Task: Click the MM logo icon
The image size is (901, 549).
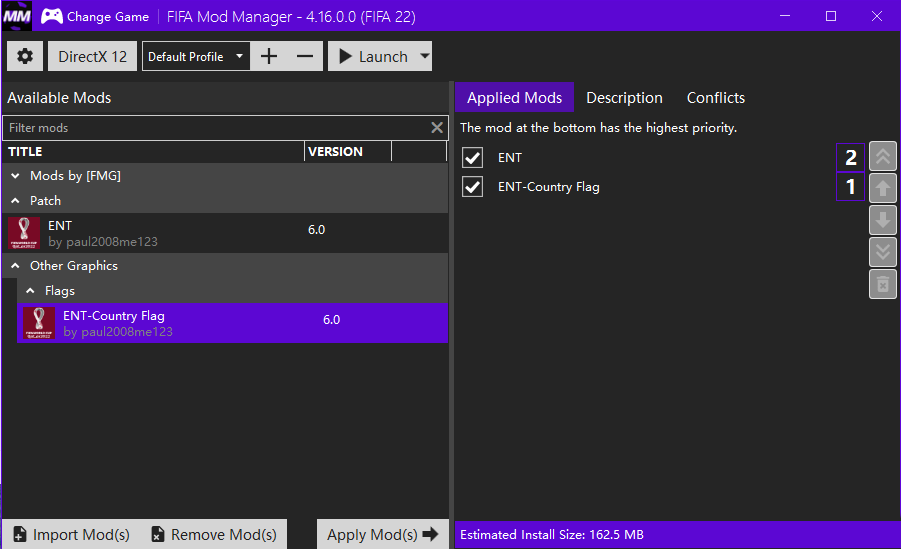Action: click(17, 16)
